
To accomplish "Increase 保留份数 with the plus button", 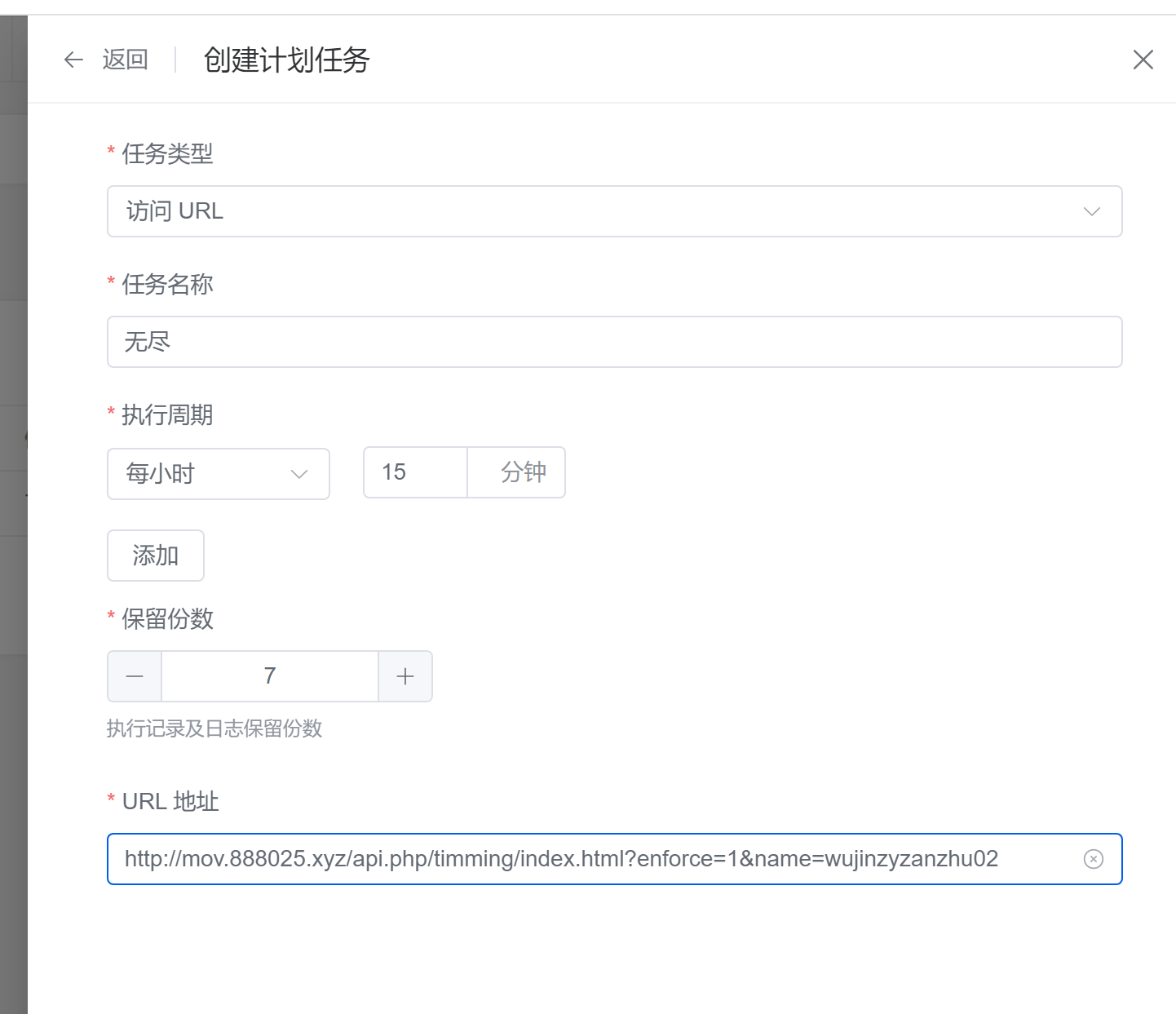I will tap(405, 676).
